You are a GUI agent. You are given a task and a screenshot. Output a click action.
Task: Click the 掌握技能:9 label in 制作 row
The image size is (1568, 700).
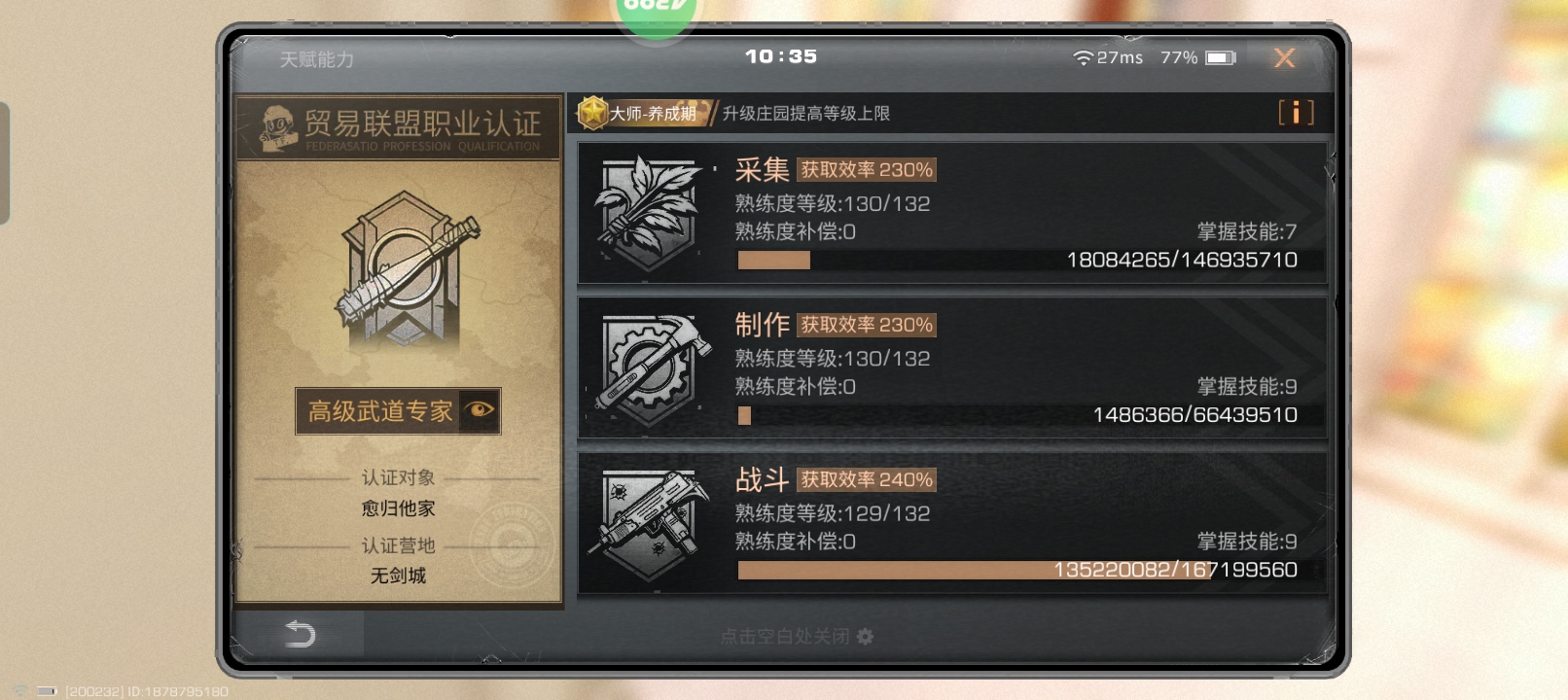pyautogui.click(x=1247, y=387)
